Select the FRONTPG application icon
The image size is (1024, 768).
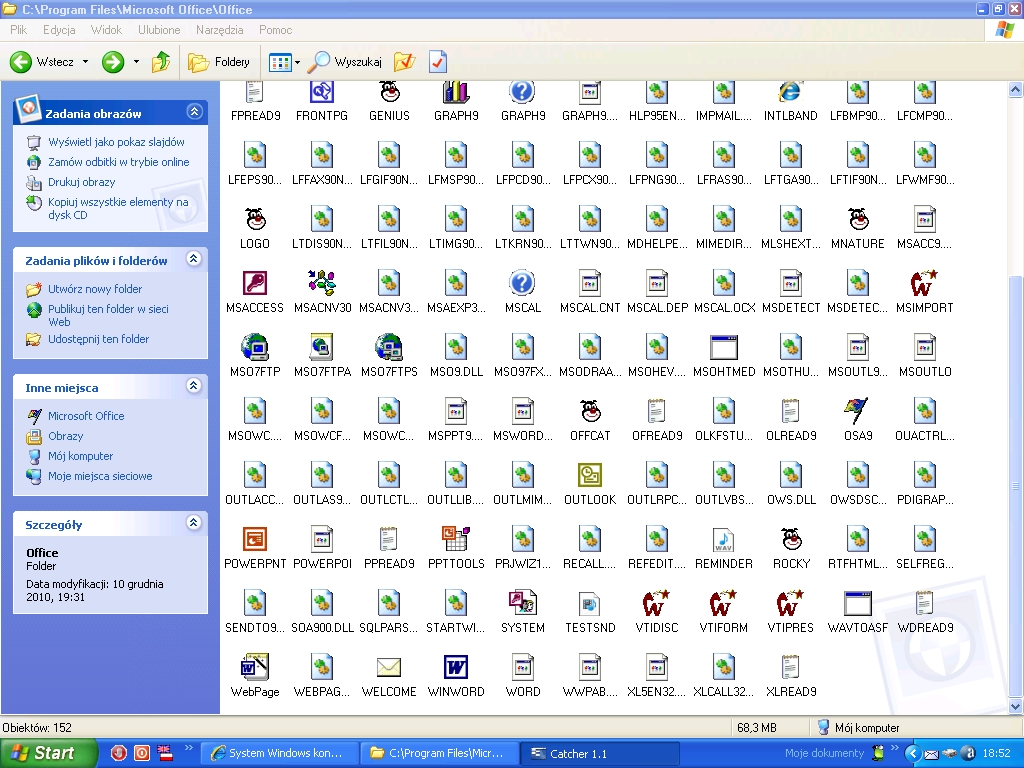pyautogui.click(x=322, y=91)
